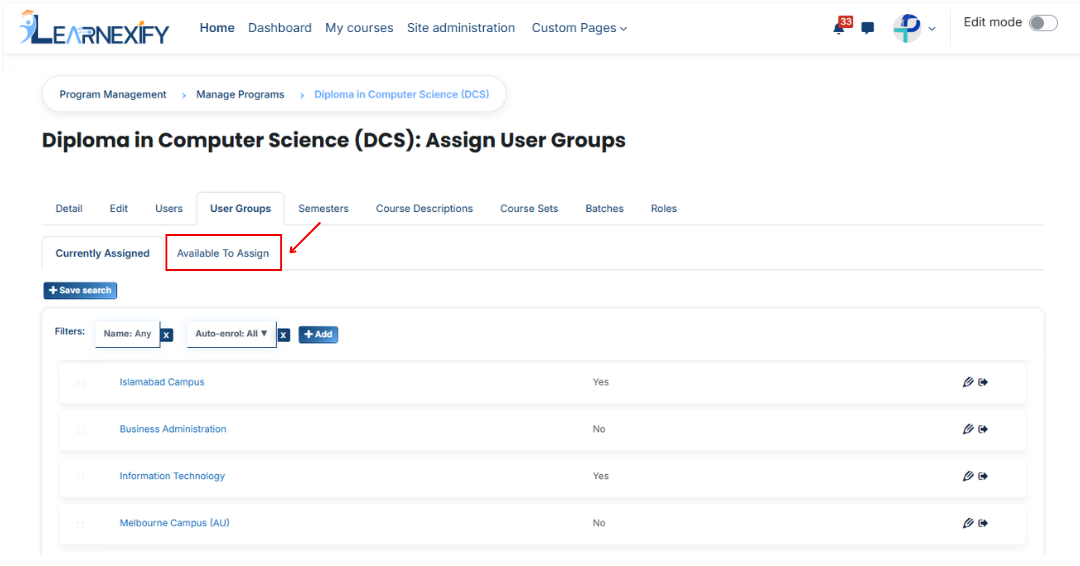Viewport: 1080px width, 566px height.
Task: Open Dashboard in the top navigation
Action: point(280,28)
